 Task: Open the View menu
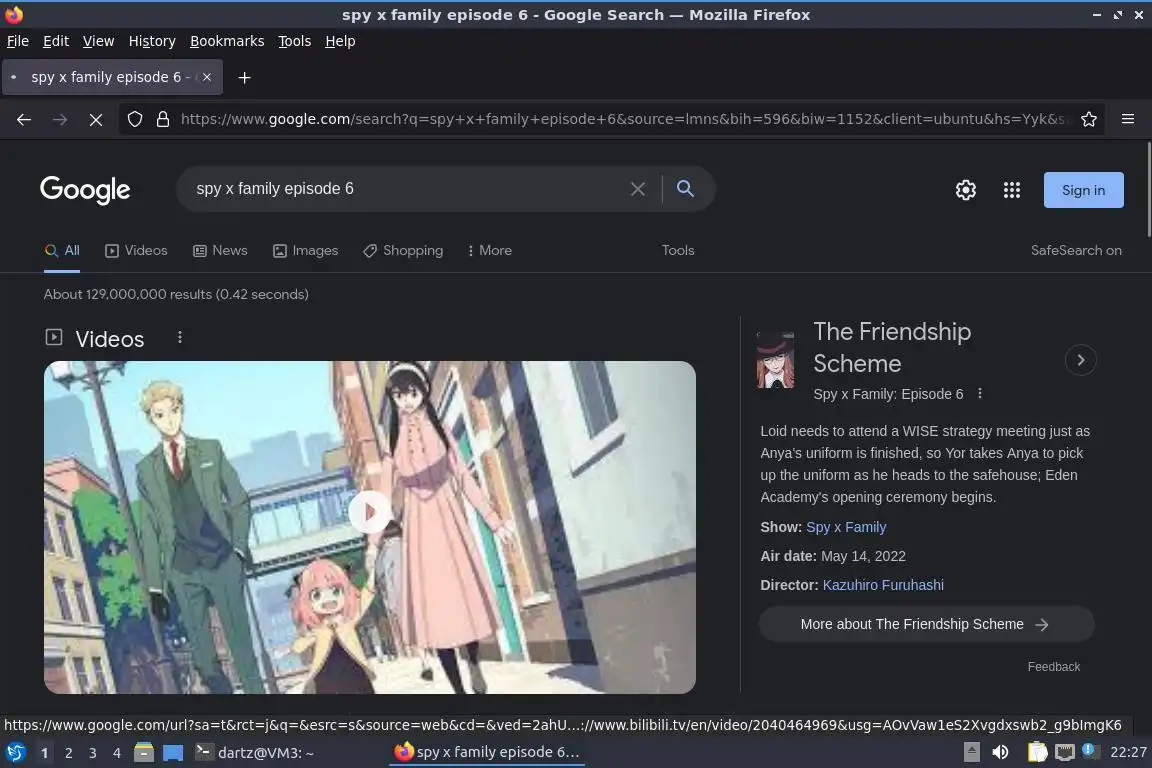(98, 41)
